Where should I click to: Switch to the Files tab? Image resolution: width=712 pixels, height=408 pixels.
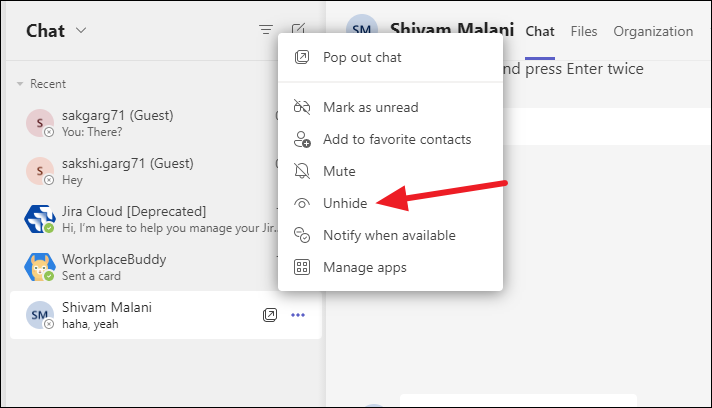(x=583, y=31)
